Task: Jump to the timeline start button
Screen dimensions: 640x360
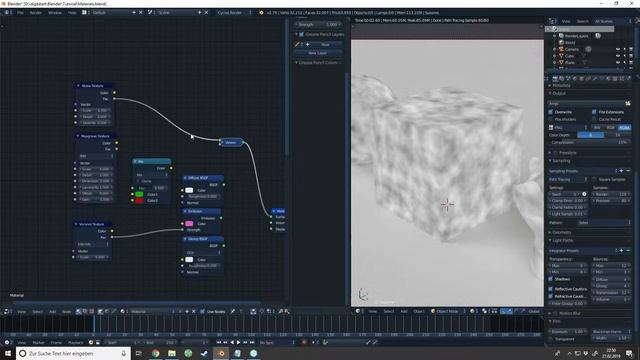Action: (219, 342)
